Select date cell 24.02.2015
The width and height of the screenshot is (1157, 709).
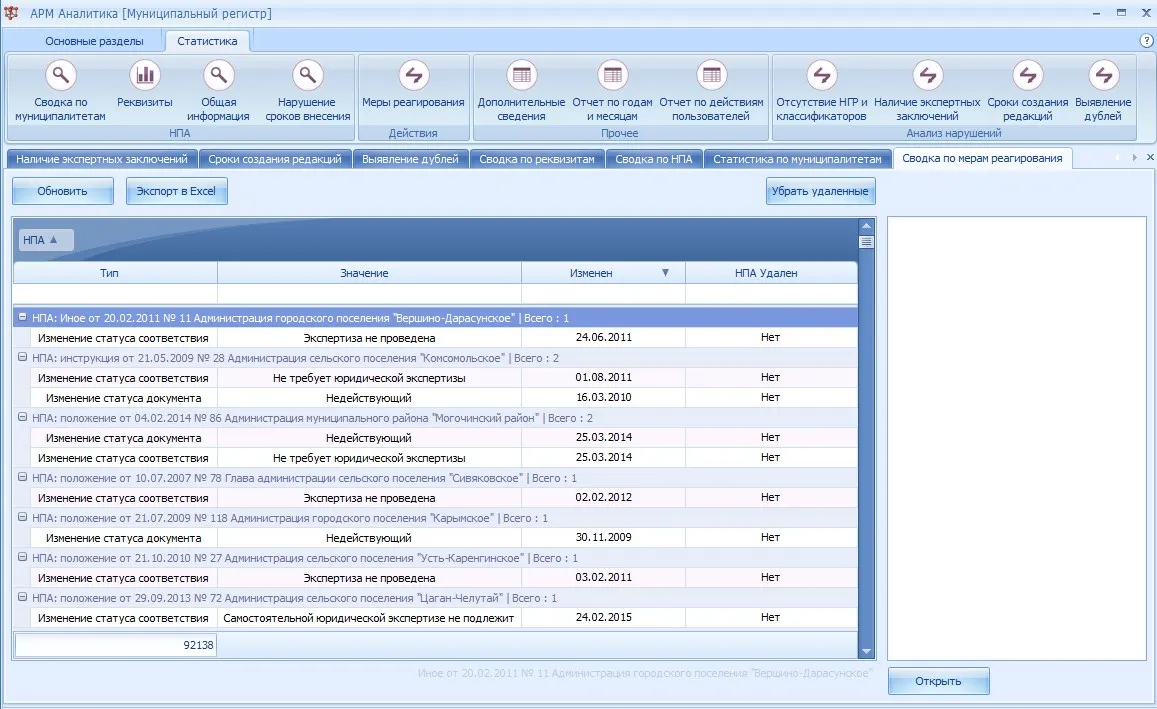point(604,617)
